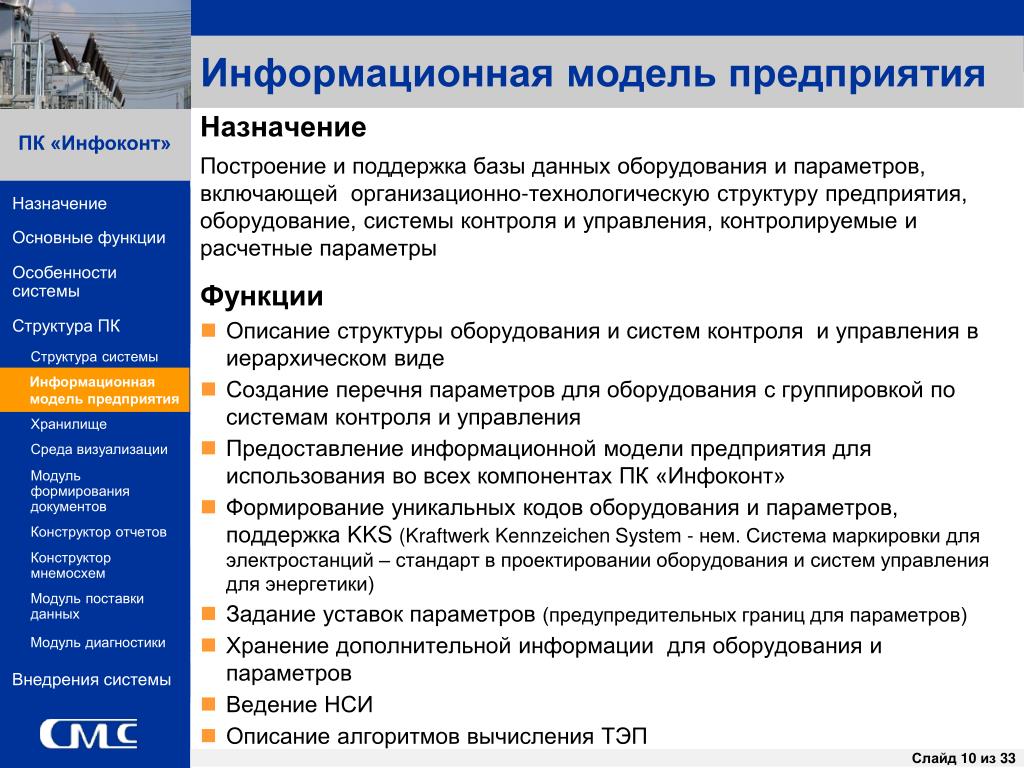The image size is (1024, 768).
Task: Open Внедрения системы section
Action: [x=91, y=680]
